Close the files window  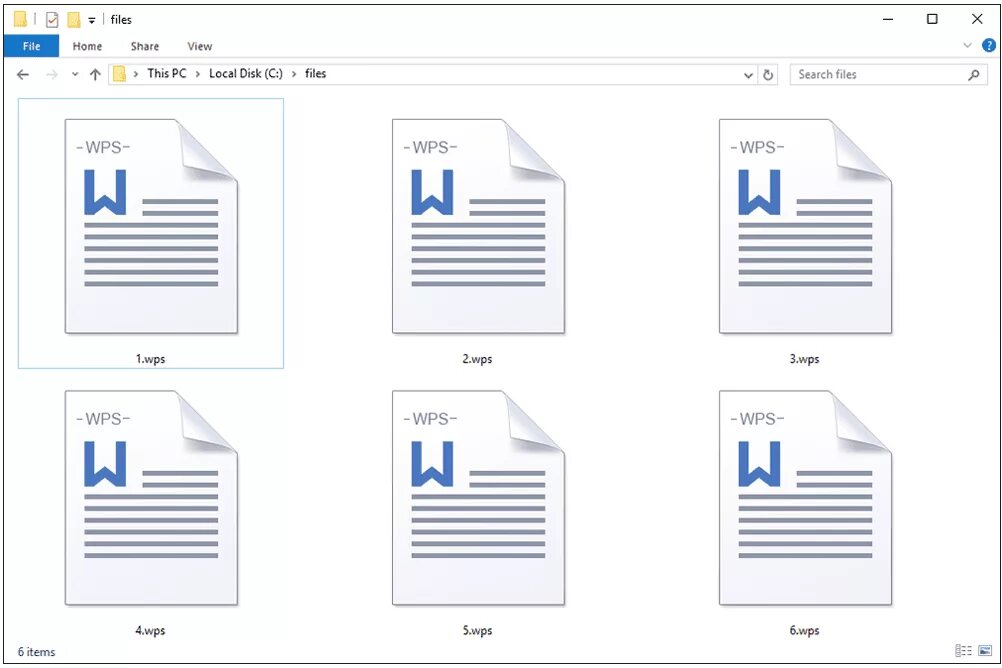pos(977,19)
